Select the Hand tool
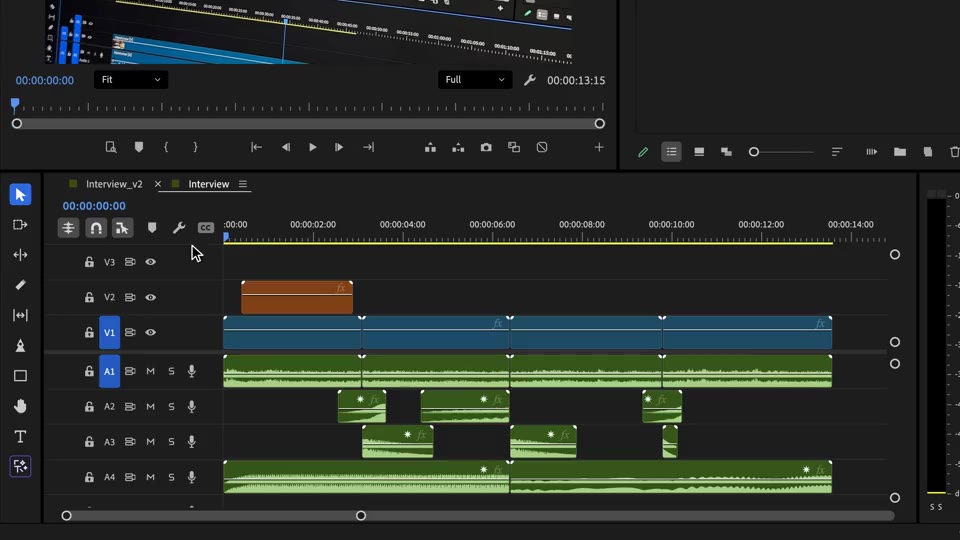960x540 pixels. (x=20, y=406)
